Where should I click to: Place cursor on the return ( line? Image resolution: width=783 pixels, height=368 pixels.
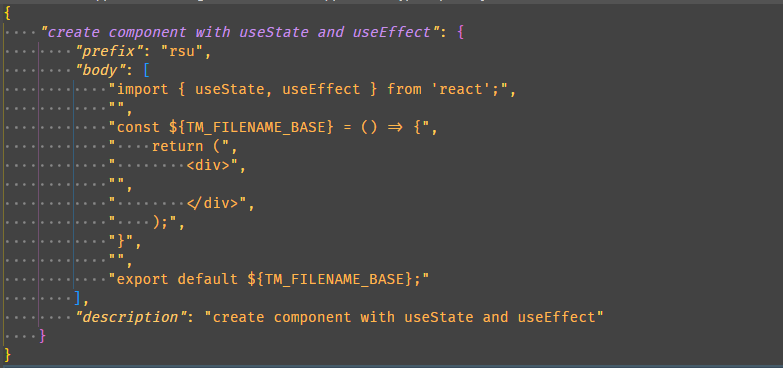tap(173, 147)
